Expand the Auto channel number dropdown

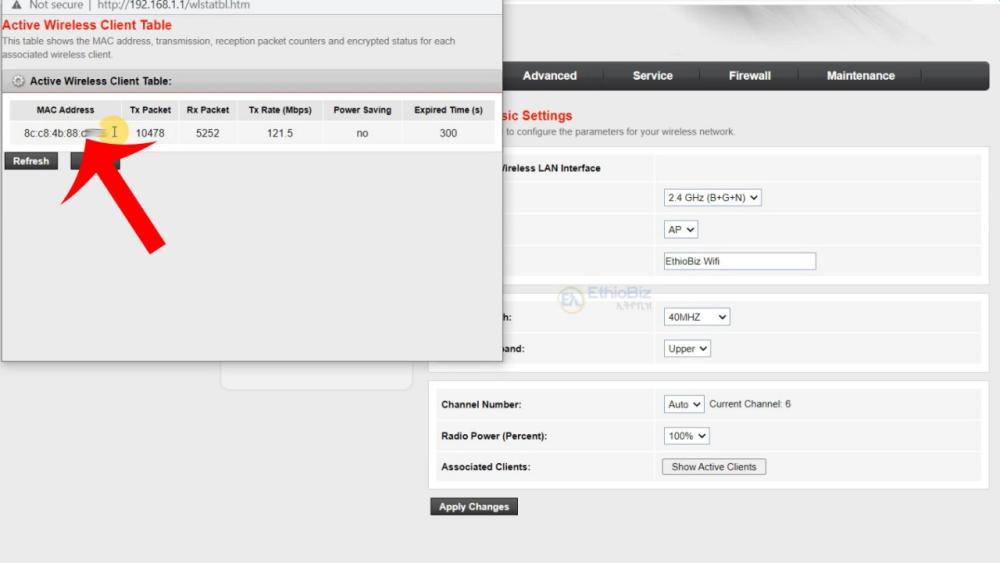pos(684,405)
